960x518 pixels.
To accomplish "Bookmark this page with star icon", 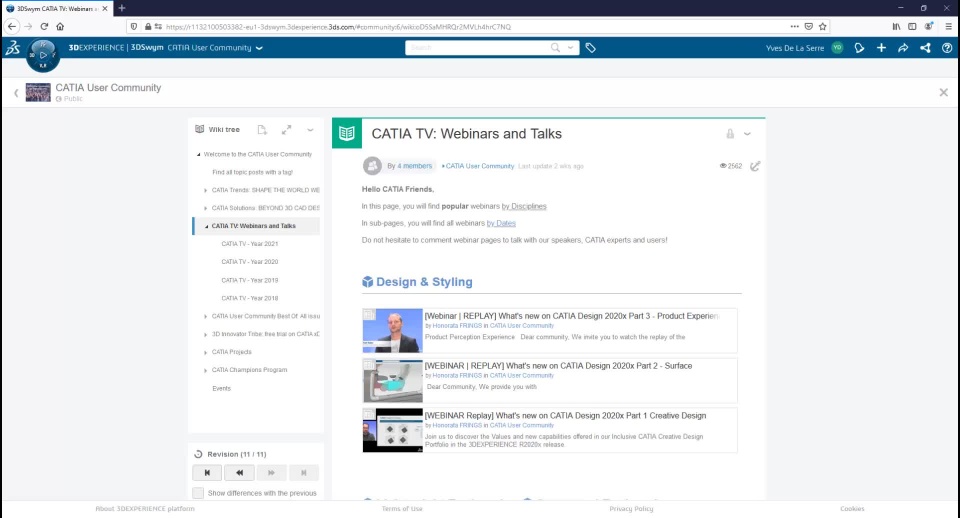I will [822, 26].
